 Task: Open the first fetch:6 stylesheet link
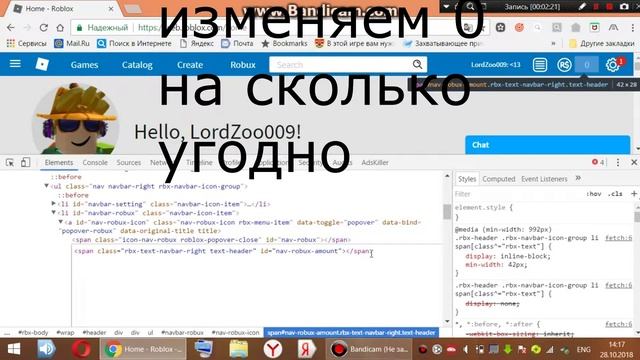point(618,238)
